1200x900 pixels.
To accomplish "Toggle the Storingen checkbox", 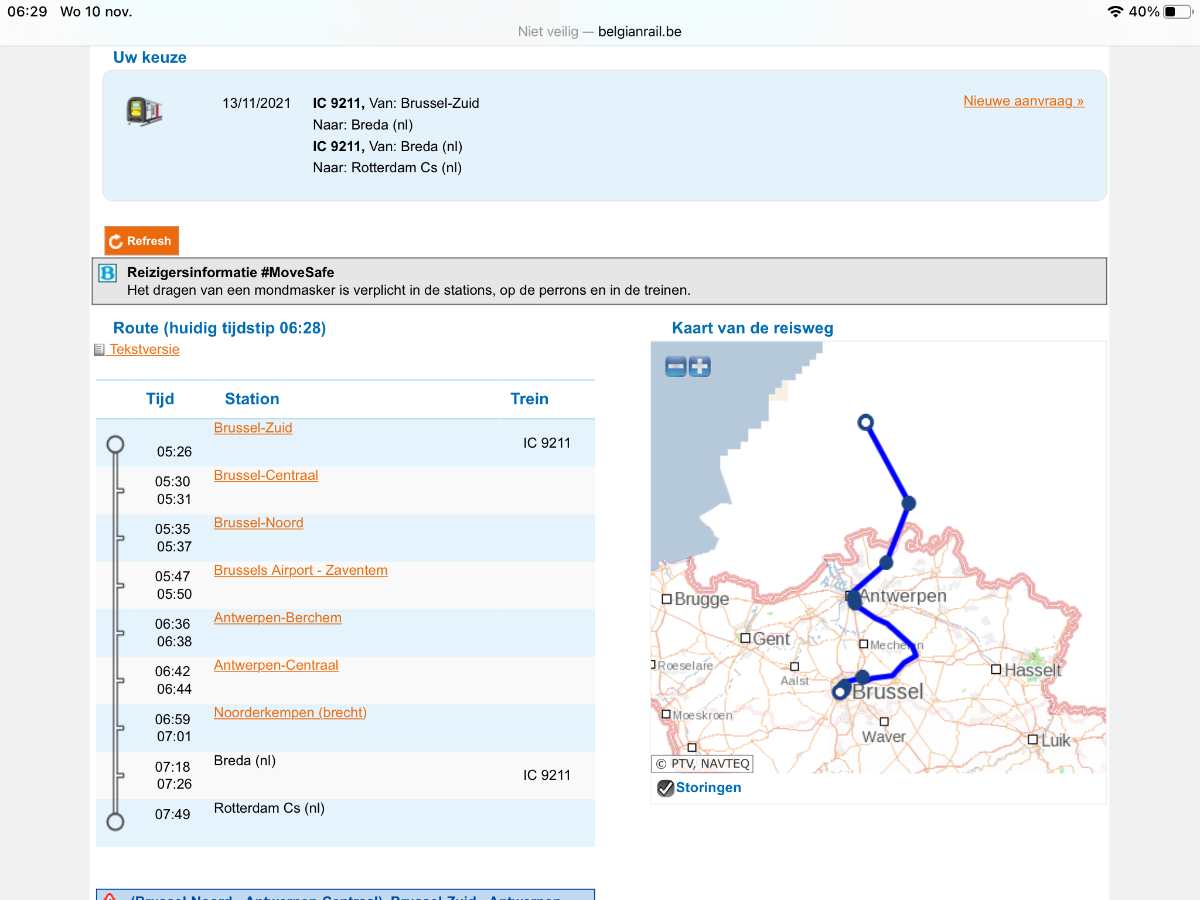I will pyautogui.click(x=665, y=788).
